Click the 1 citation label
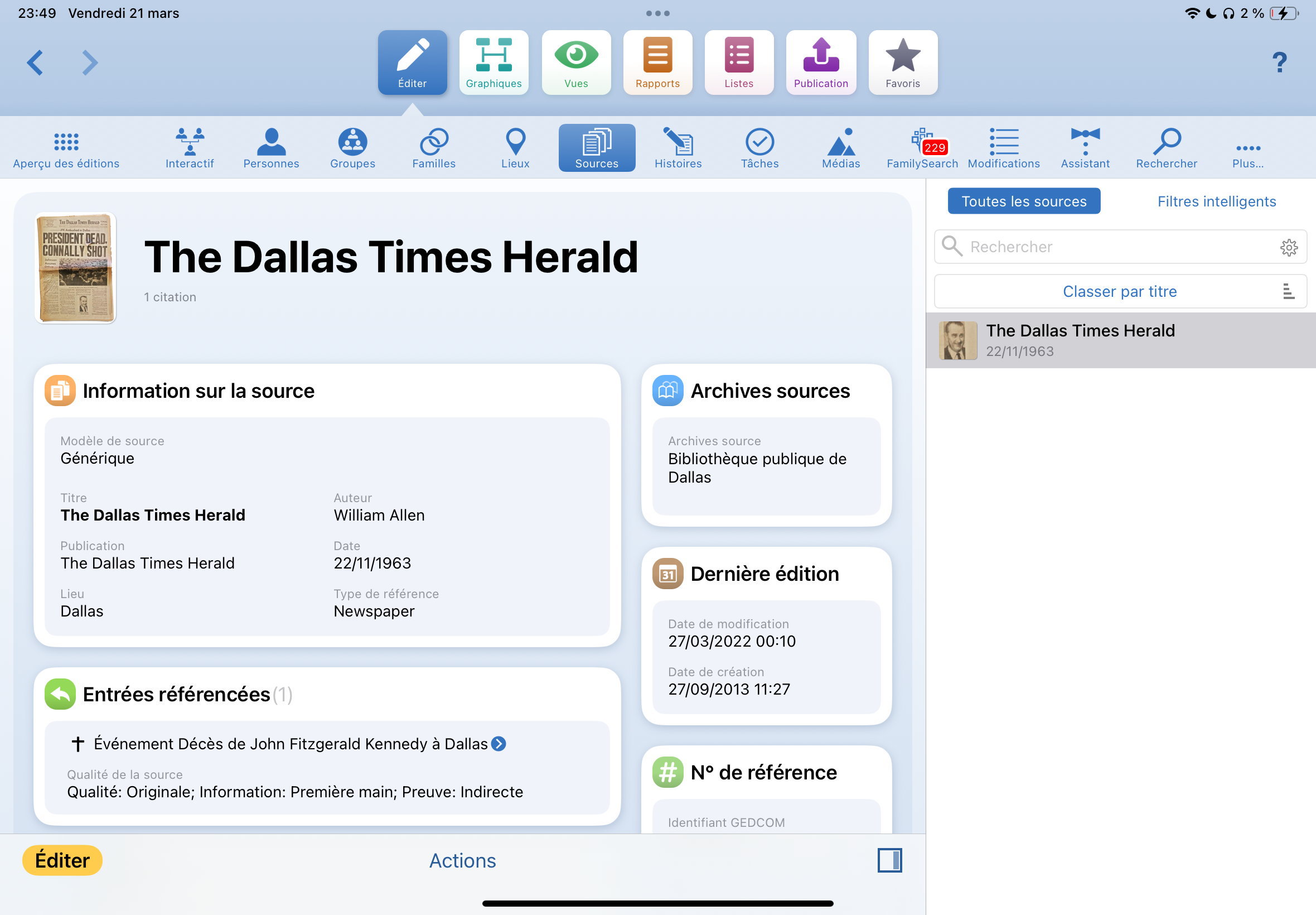Screen dimensions: 1316x915 point(170,297)
